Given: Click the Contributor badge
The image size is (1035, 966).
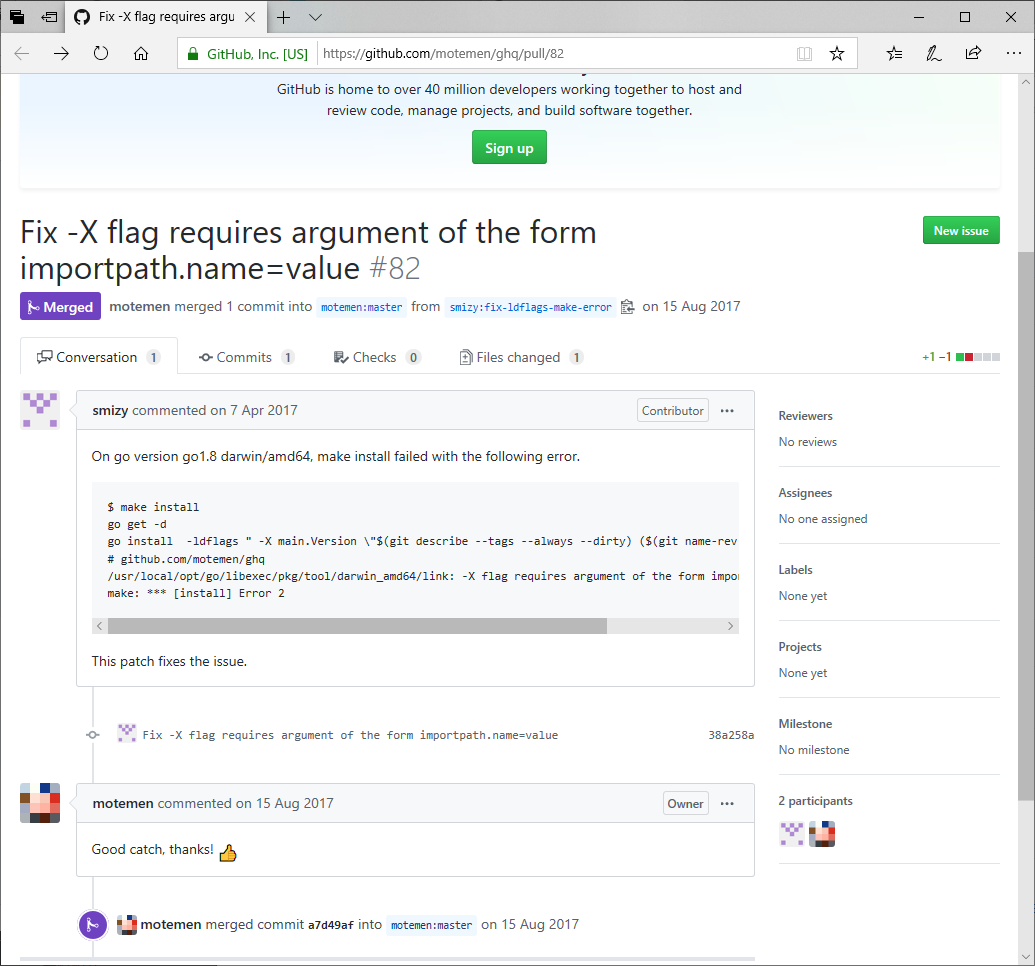Looking at the screenshot, I should (673, 411).
